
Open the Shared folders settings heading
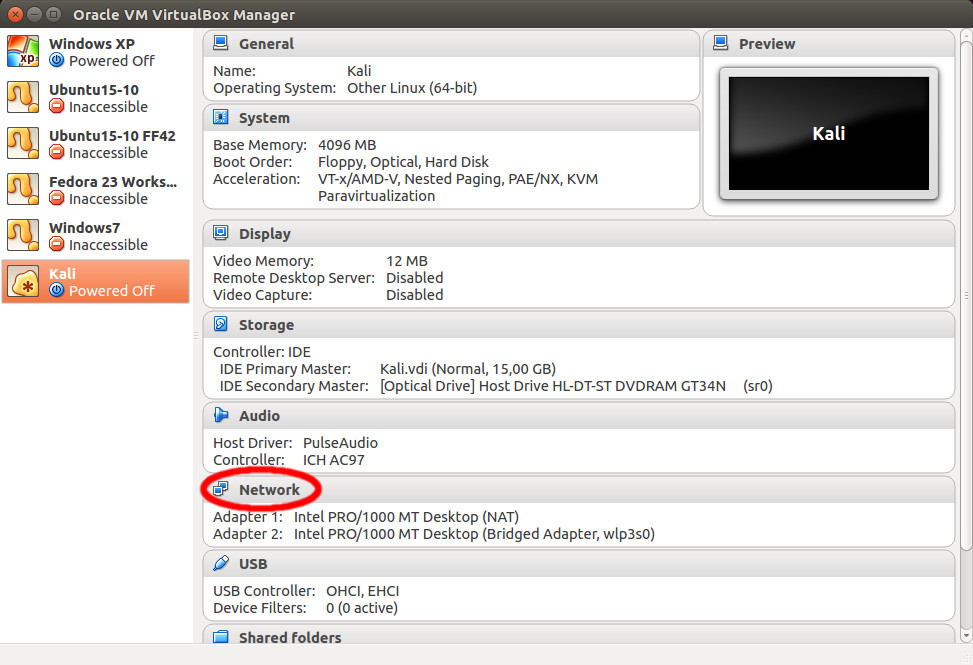[x=290, y=637]
